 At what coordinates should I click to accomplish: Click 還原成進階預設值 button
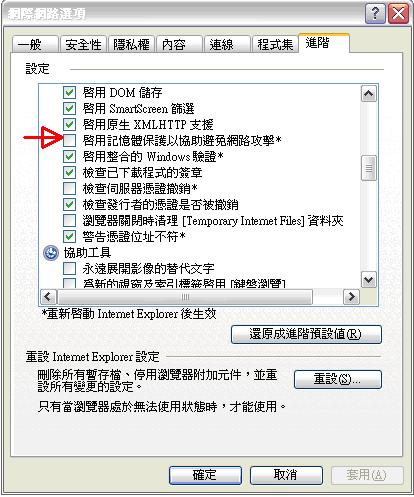coord(306,334)
